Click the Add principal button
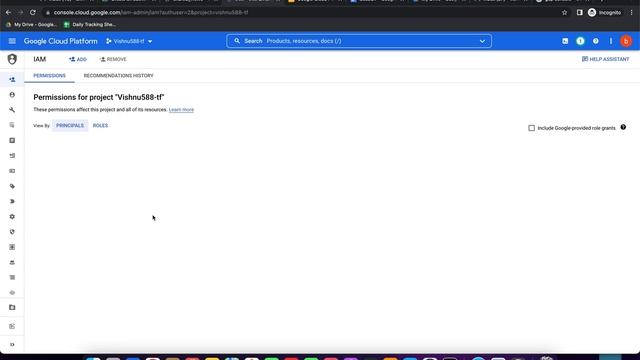The width and height of the screenshot is (640, 360). coord(78,59)
